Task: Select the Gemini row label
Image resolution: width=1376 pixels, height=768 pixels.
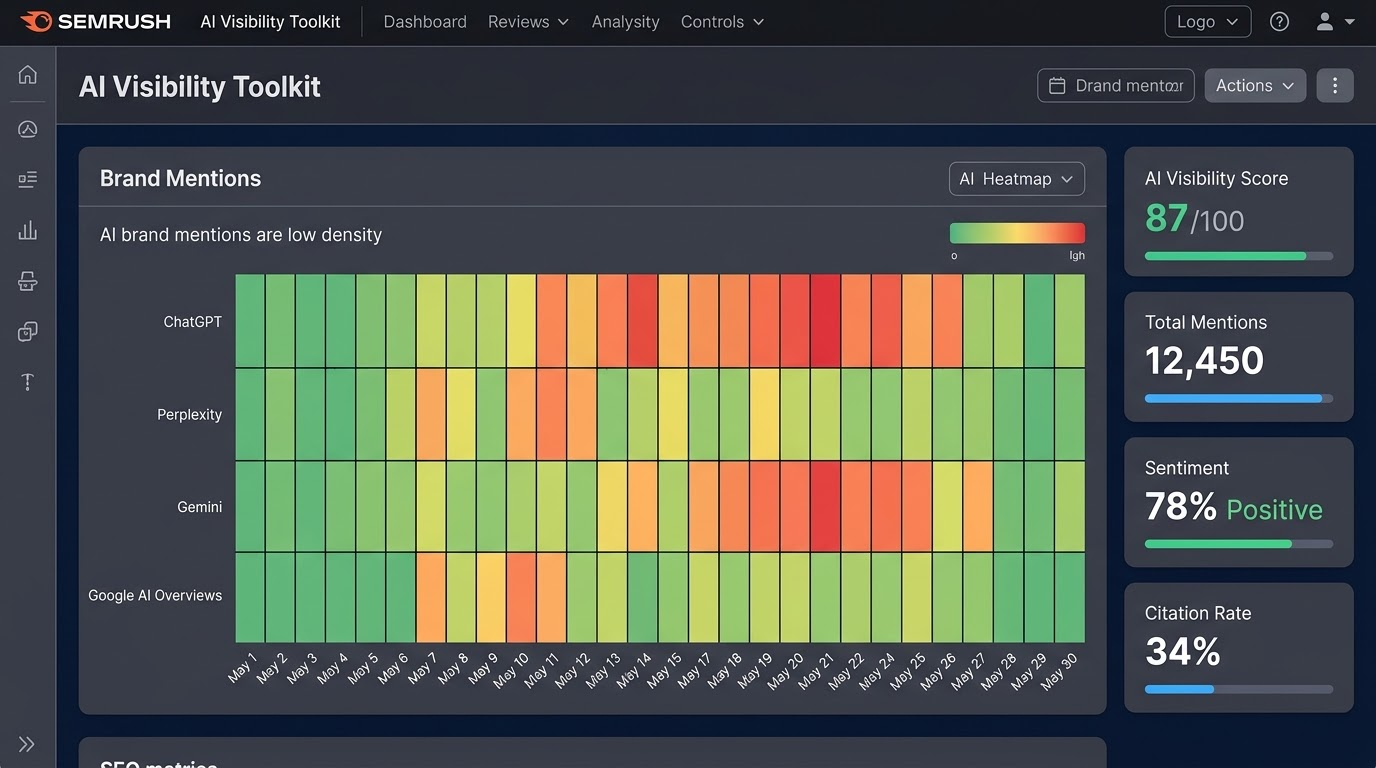Action: point(200,507)
